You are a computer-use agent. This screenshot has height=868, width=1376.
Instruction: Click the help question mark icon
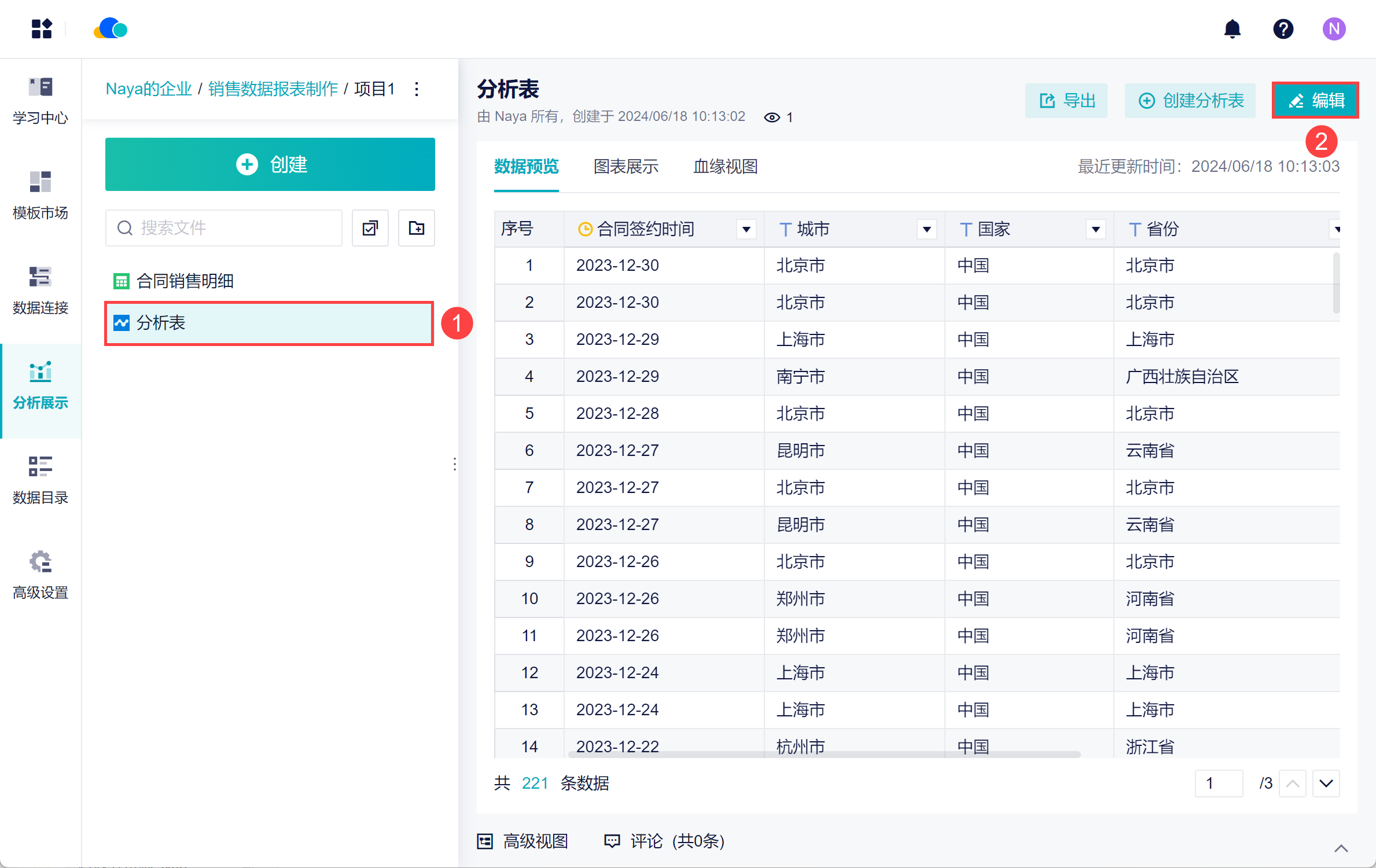(x=1283, y=29)
